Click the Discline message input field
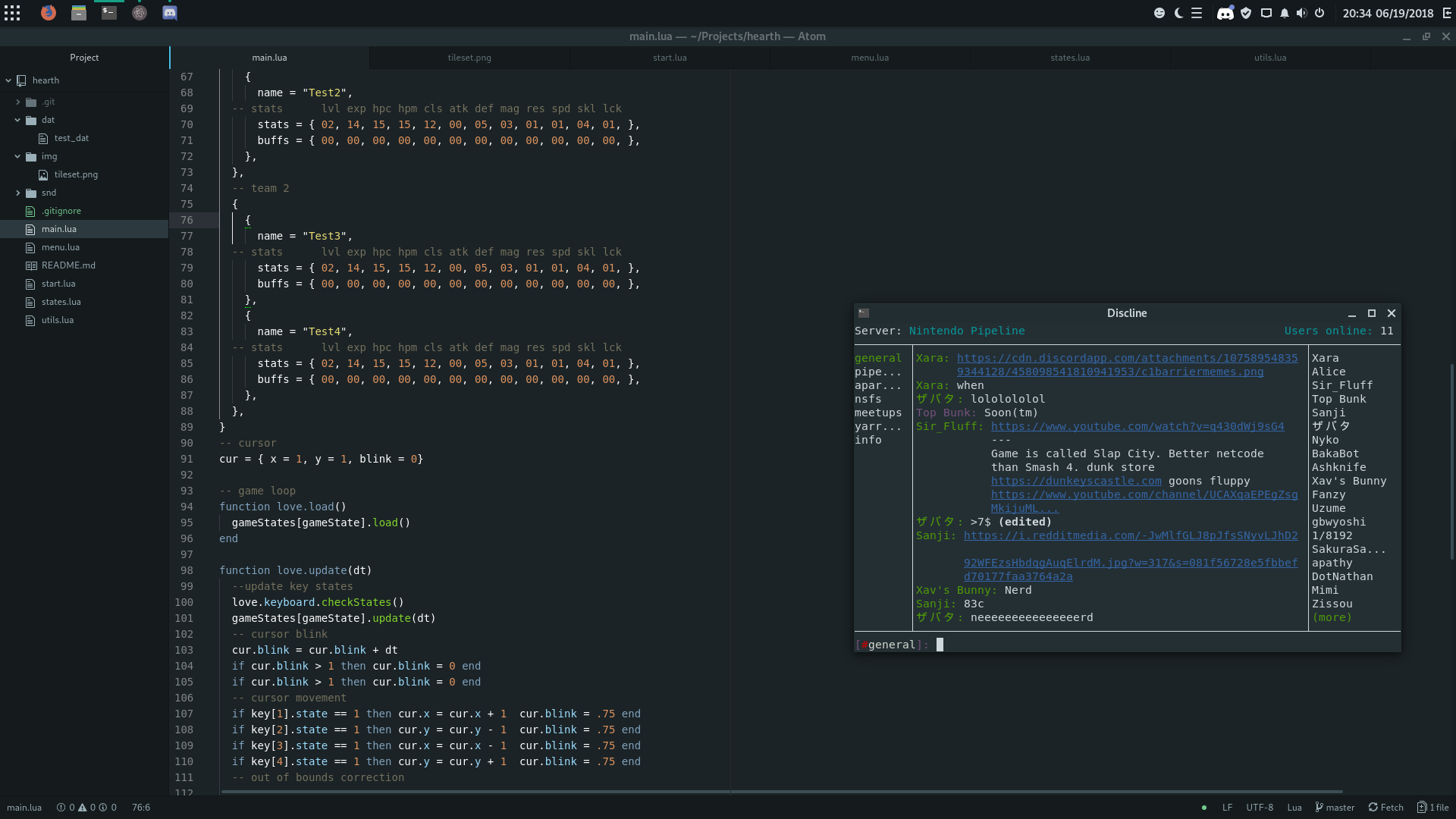 (1127, 645)
